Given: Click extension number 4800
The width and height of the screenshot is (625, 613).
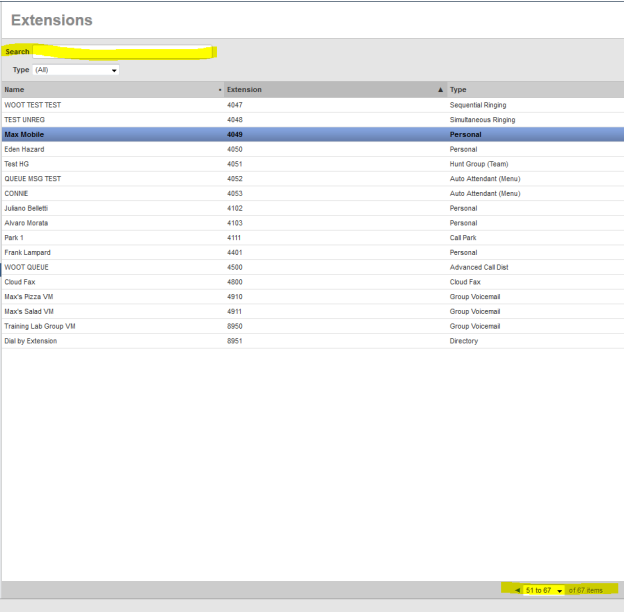Looking at the screenshot, I should tap(235, 282).
